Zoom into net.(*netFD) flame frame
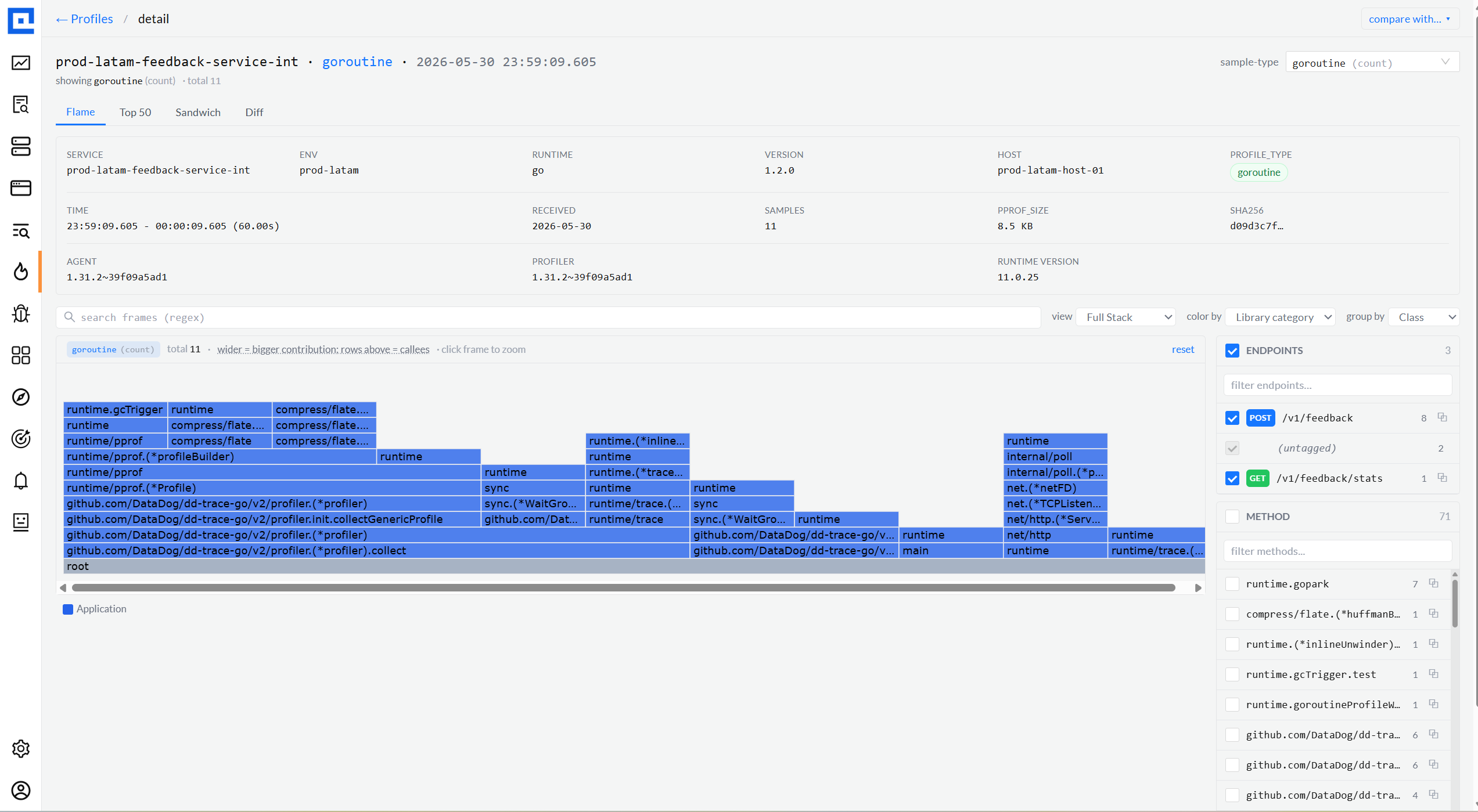Viewport: 1478px width, 812px height. (1055, 488)
